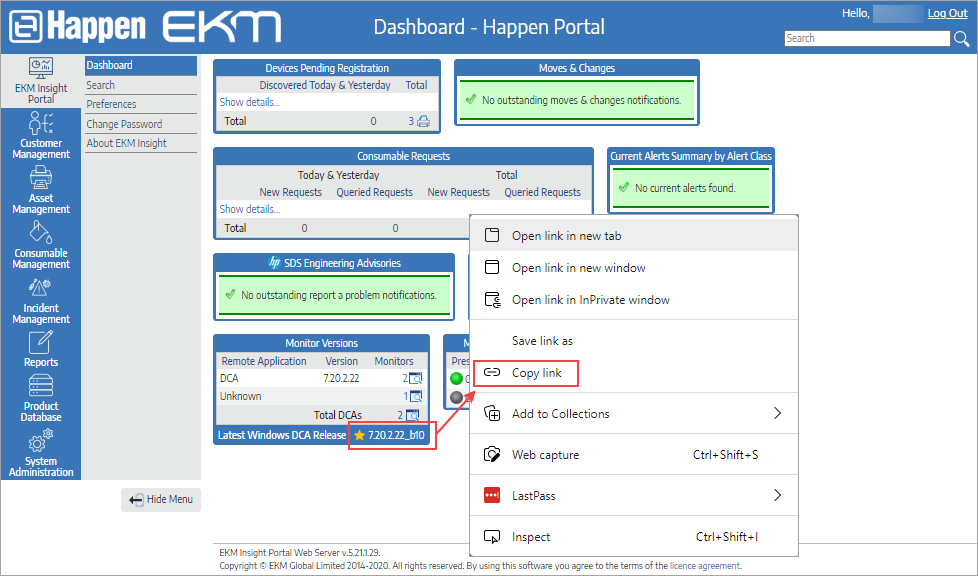This screenshot has width=978, height=576.
Task: Click DCA version 7.20.2.22 cell
Action: [x=341, y=379]
